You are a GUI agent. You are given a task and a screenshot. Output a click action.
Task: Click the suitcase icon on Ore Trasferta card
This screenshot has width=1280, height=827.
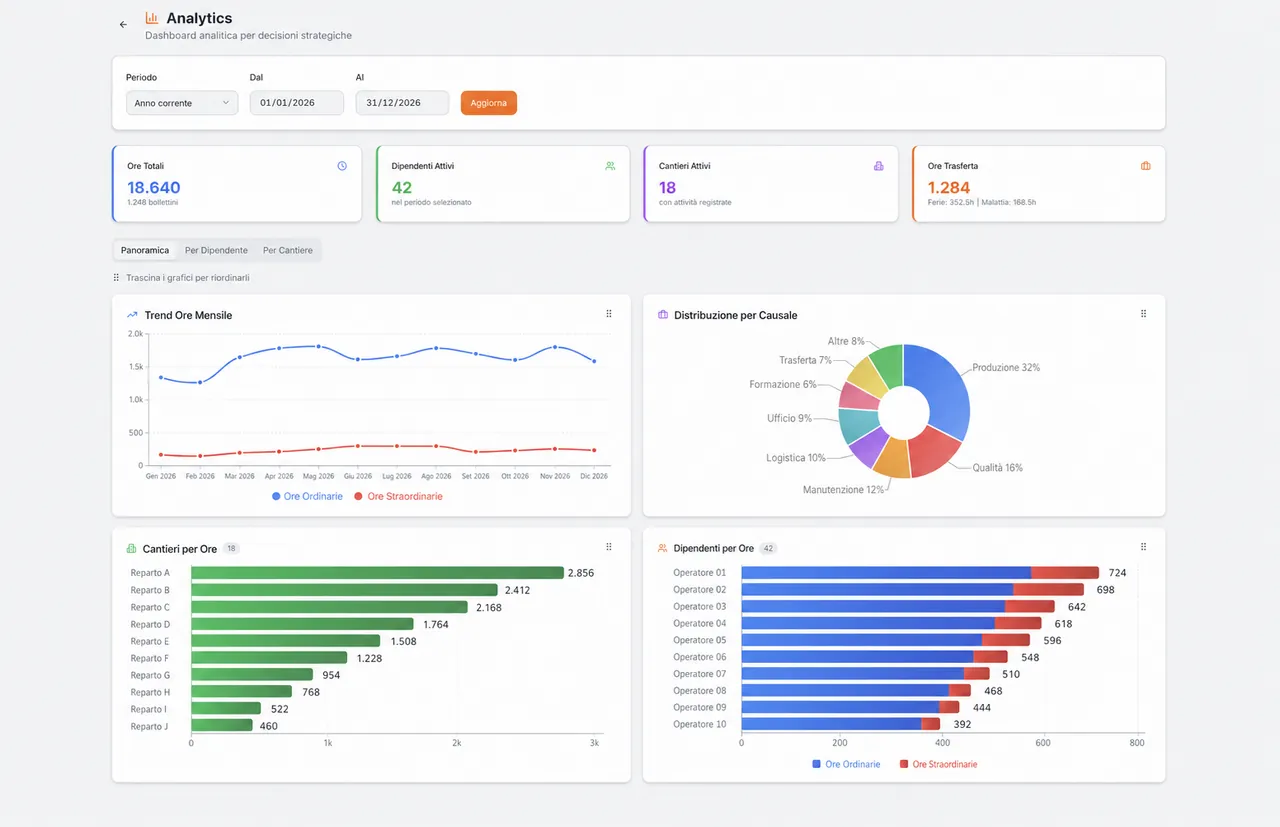pos(1146,166)
